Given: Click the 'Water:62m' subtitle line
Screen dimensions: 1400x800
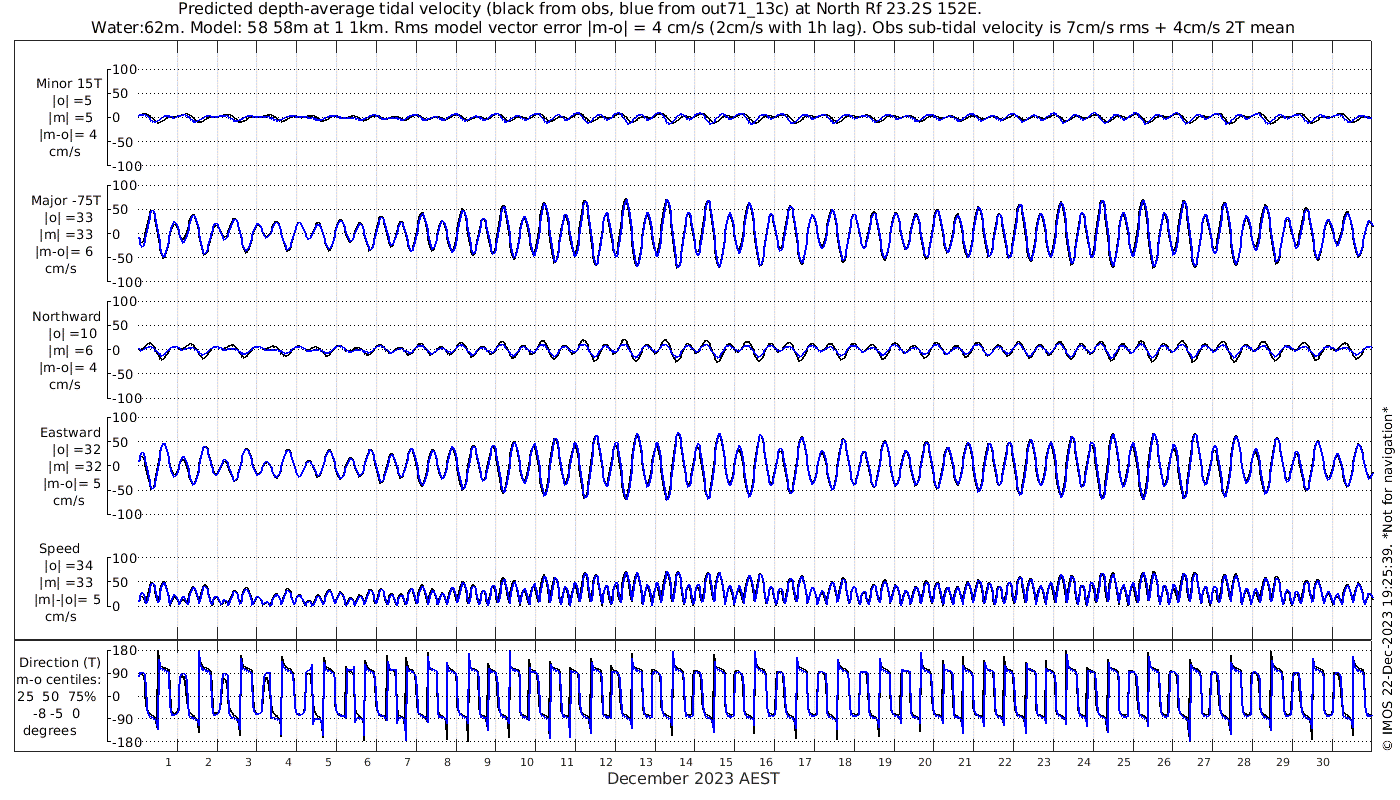Looking at the screenshot, I should click(x=693, y=28).
